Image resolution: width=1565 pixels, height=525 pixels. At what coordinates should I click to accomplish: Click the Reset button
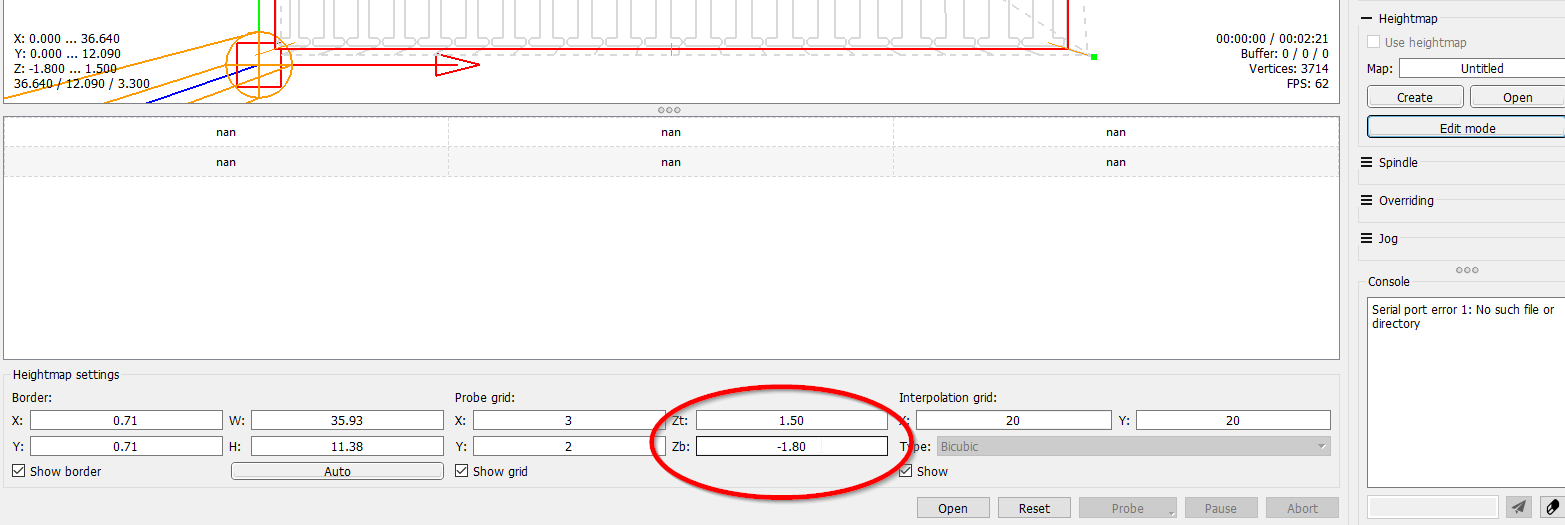coord(1034,508)
